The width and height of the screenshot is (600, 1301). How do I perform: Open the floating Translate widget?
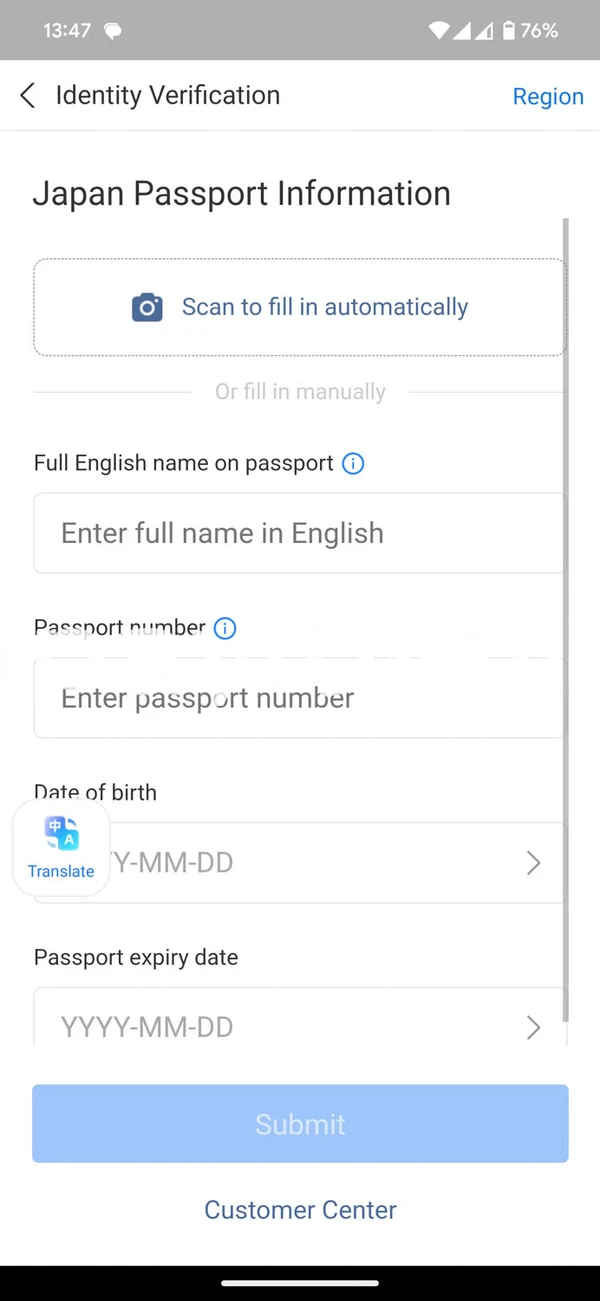pyautogui.click(x=61, y=848)
